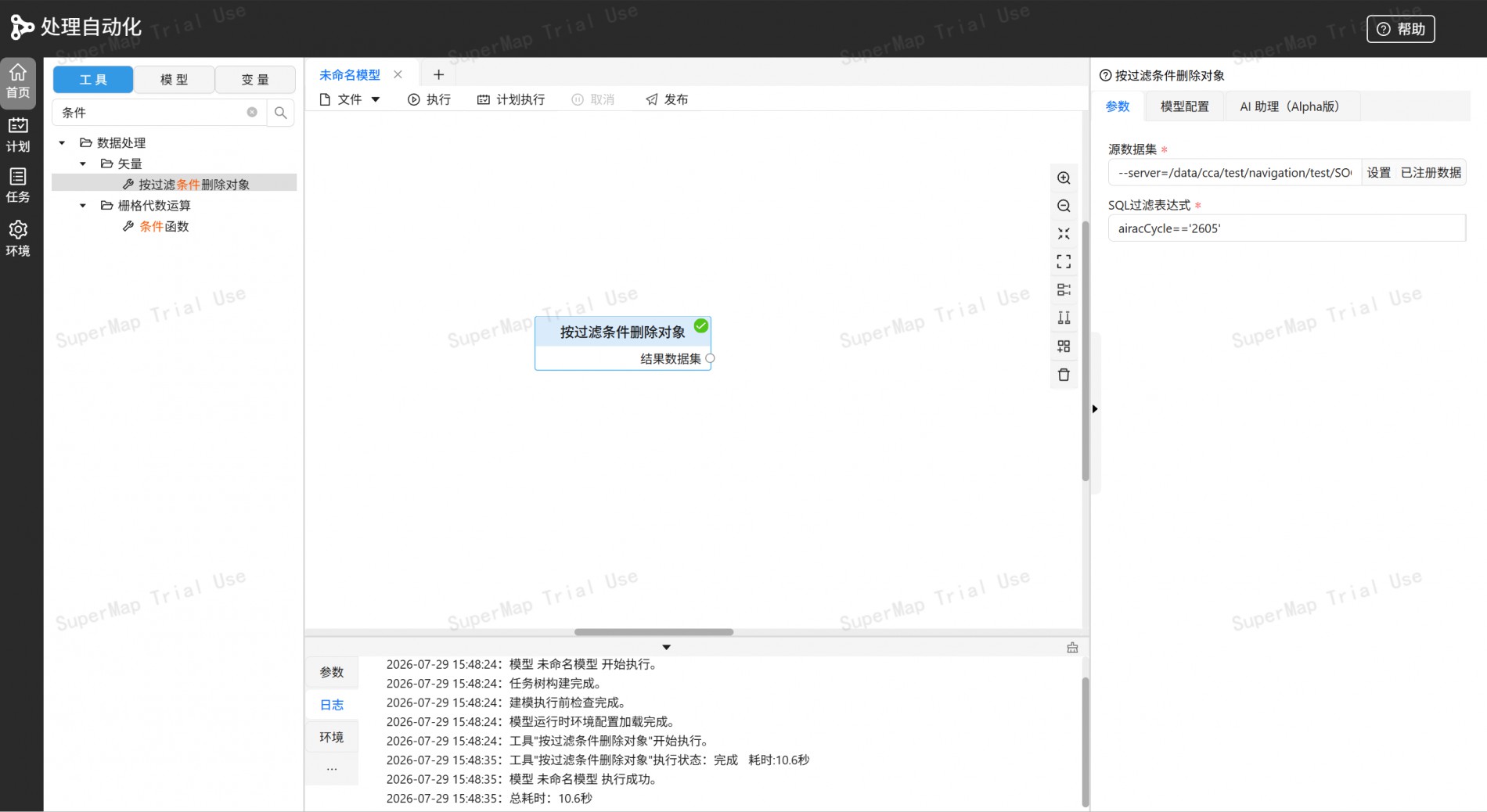Viewport: 1487px width, 812px height.
Task: Delete selection with canvas trash icon
Action: pos(1064,375)
